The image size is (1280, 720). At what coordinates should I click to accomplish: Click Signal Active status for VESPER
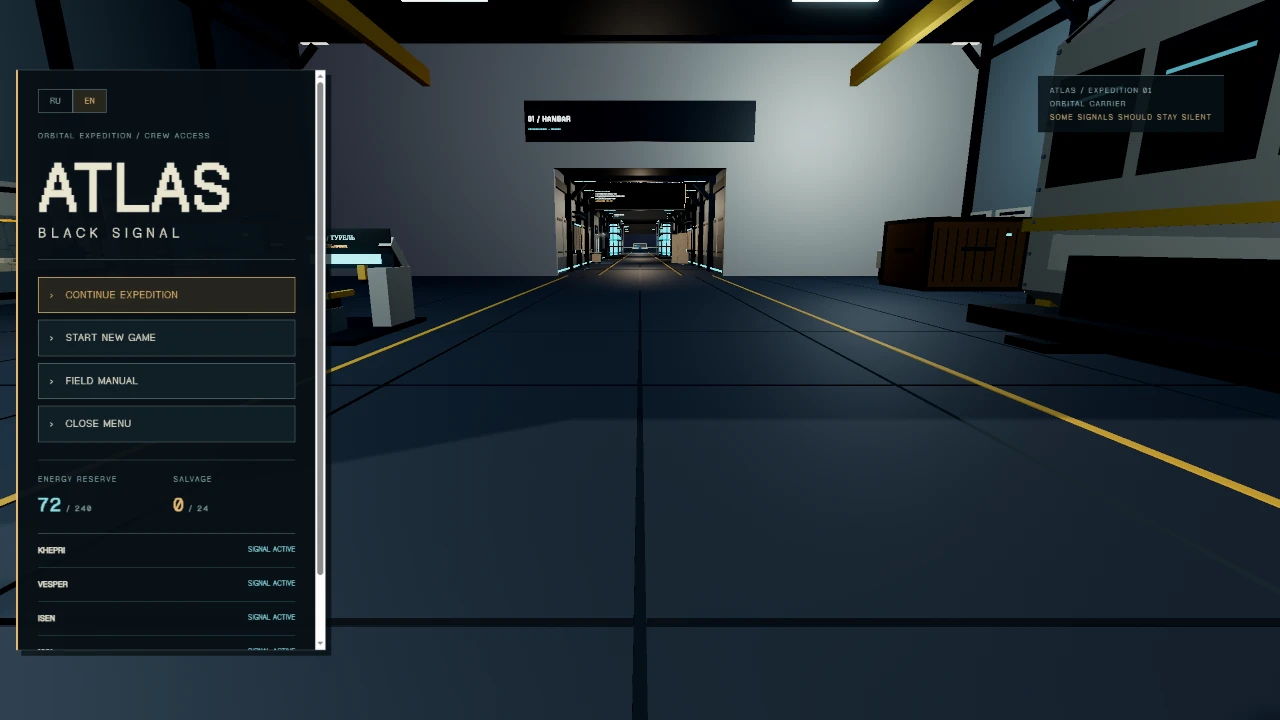(271, 583)
